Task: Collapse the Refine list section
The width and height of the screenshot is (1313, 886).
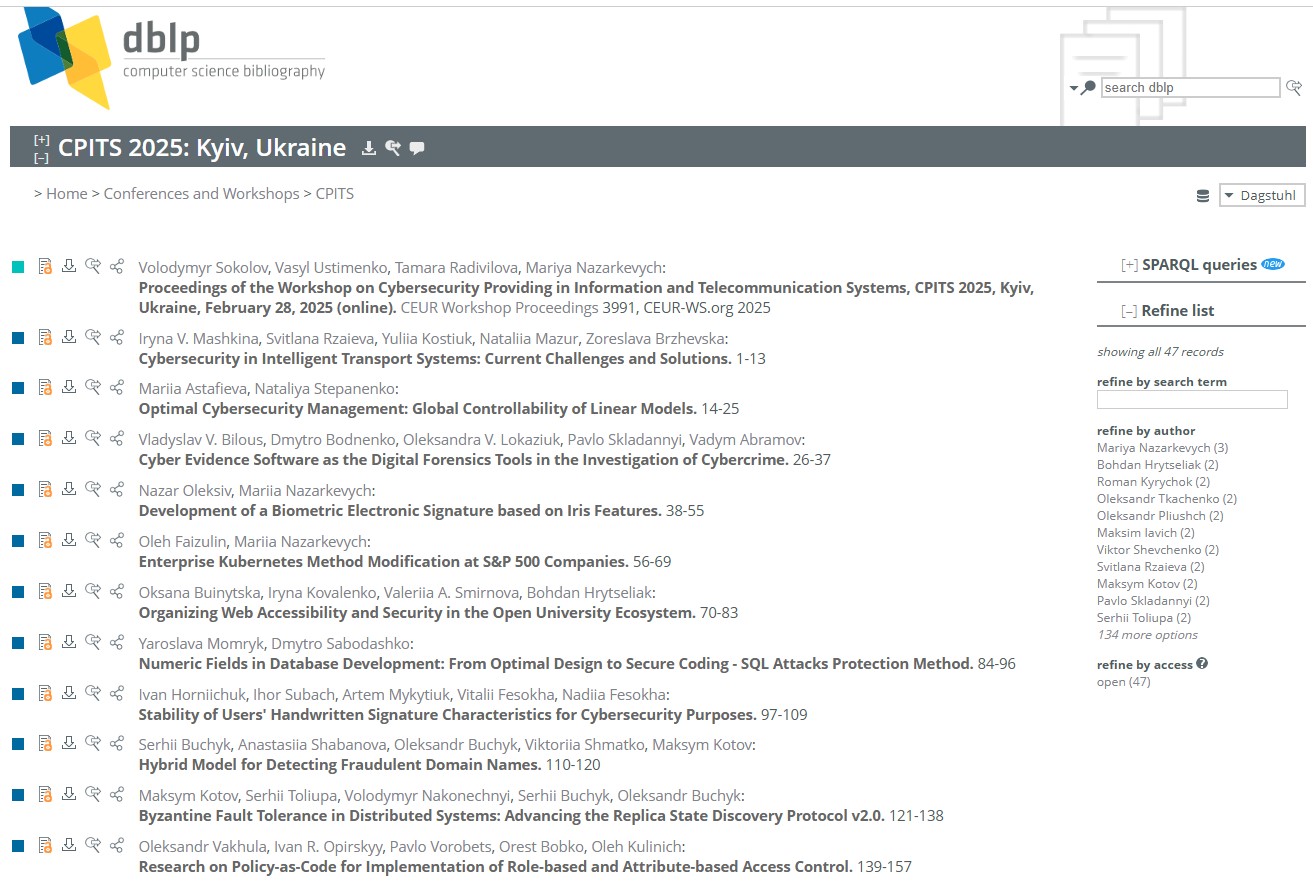Action: 1129,311
